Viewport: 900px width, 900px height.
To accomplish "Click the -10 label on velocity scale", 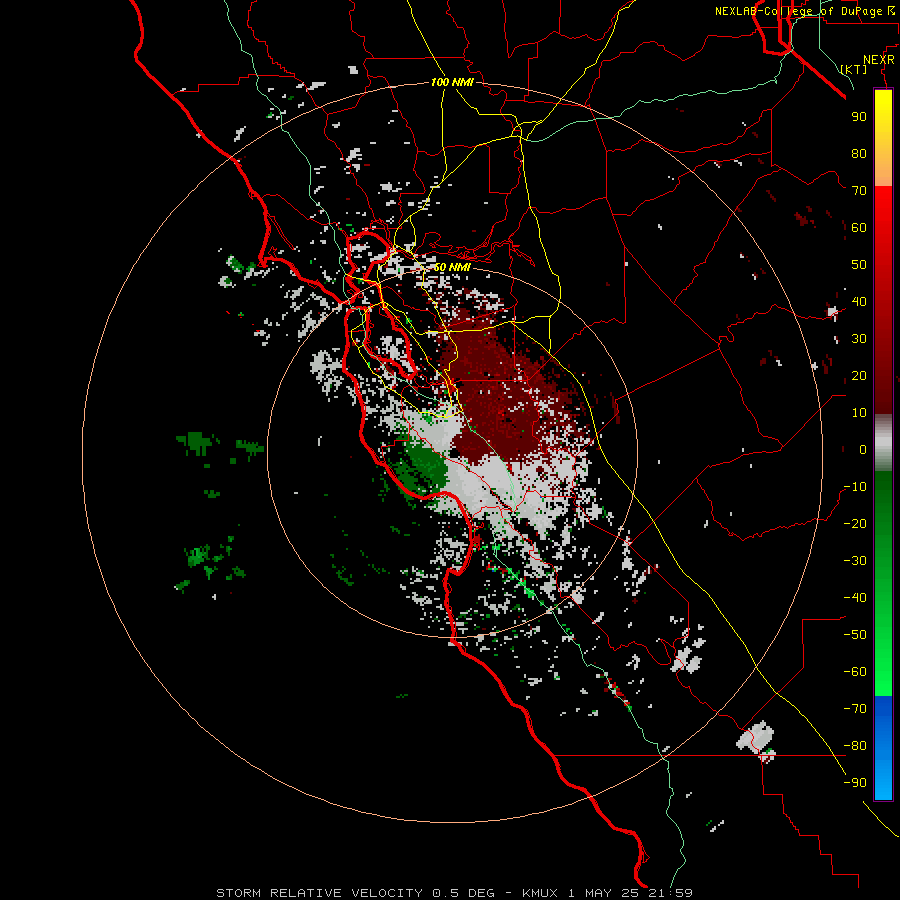I will tap(855, 487).
